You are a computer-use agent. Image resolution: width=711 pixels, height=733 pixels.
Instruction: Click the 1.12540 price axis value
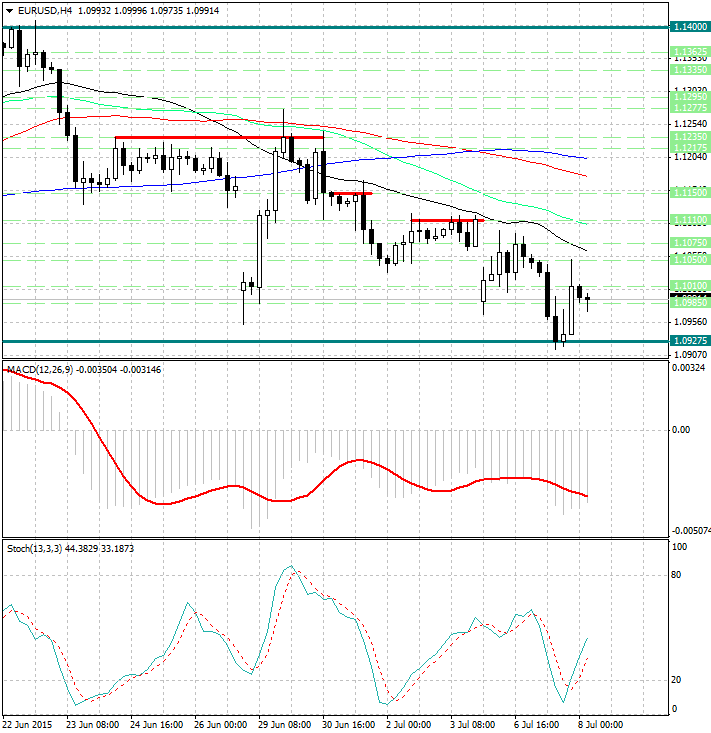pyautogui.click(x=690, y=124)
